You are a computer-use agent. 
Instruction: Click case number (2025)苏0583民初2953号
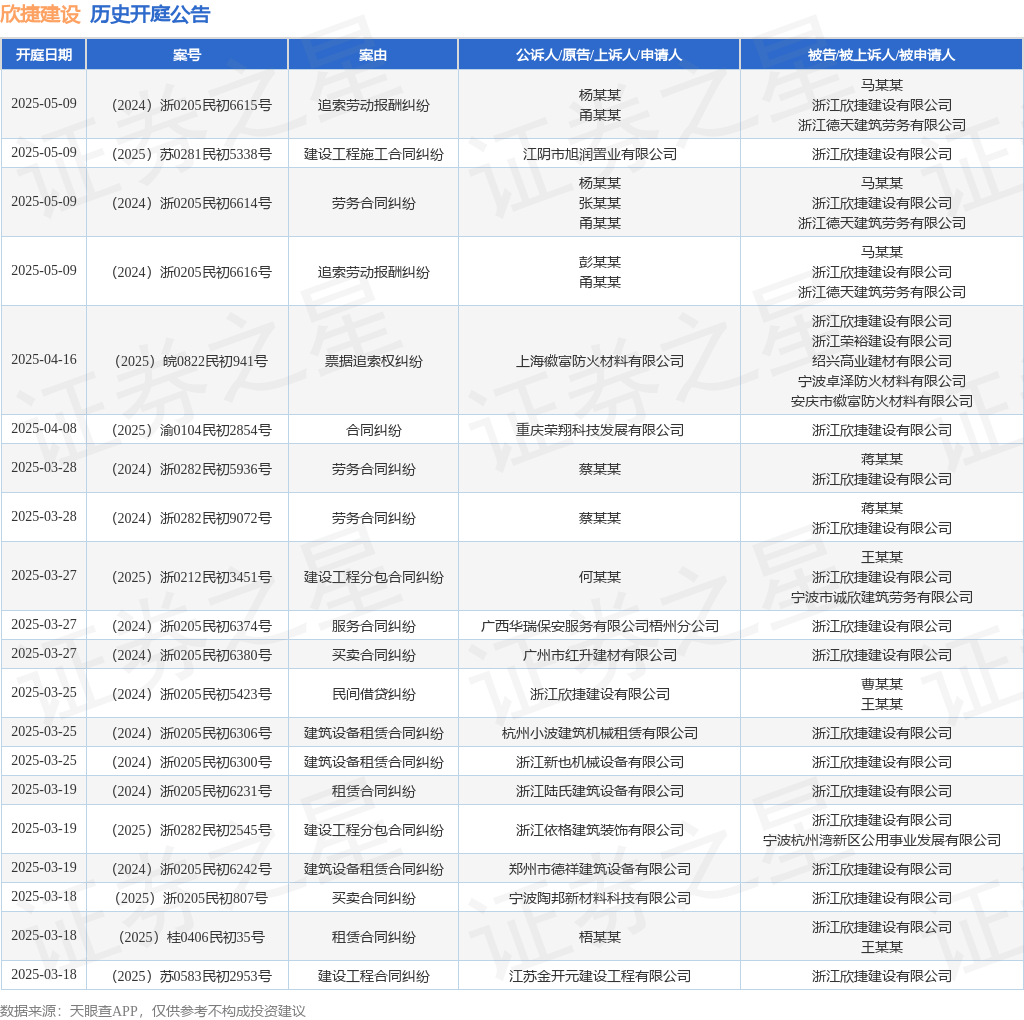pyautogui.click(x=191, y=976)
